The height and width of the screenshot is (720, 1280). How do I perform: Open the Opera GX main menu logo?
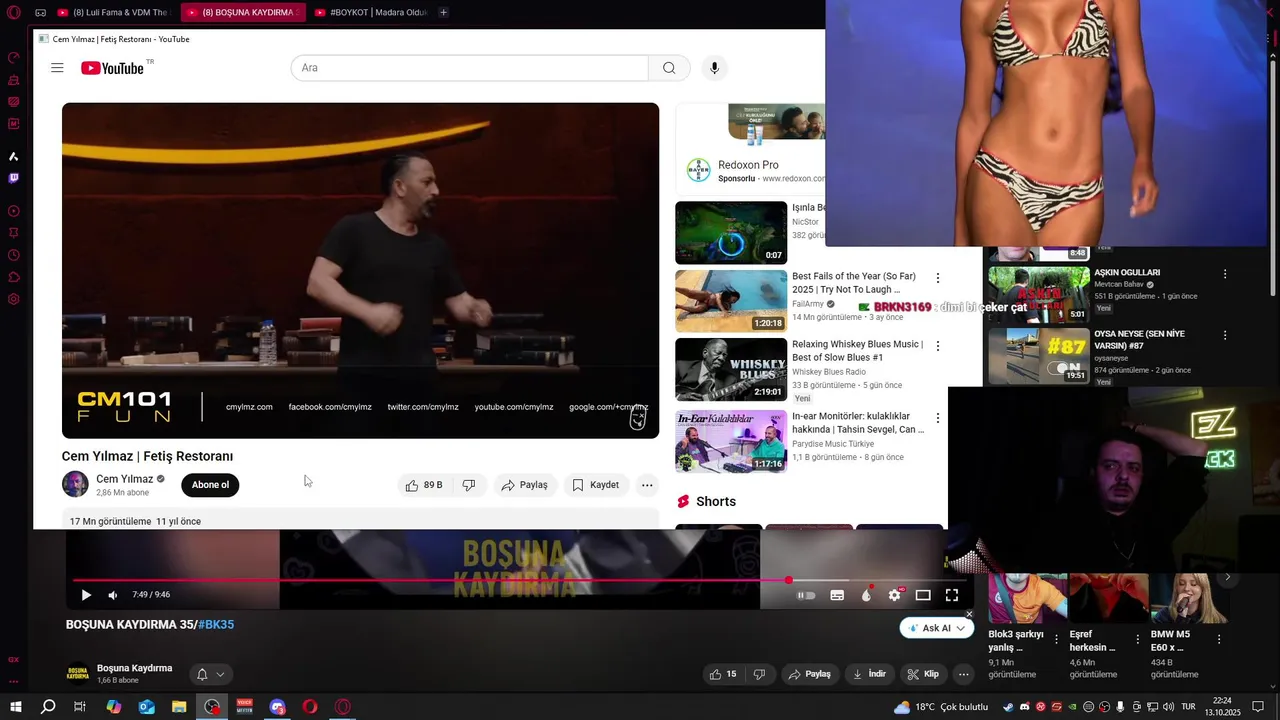pos(13,13)
